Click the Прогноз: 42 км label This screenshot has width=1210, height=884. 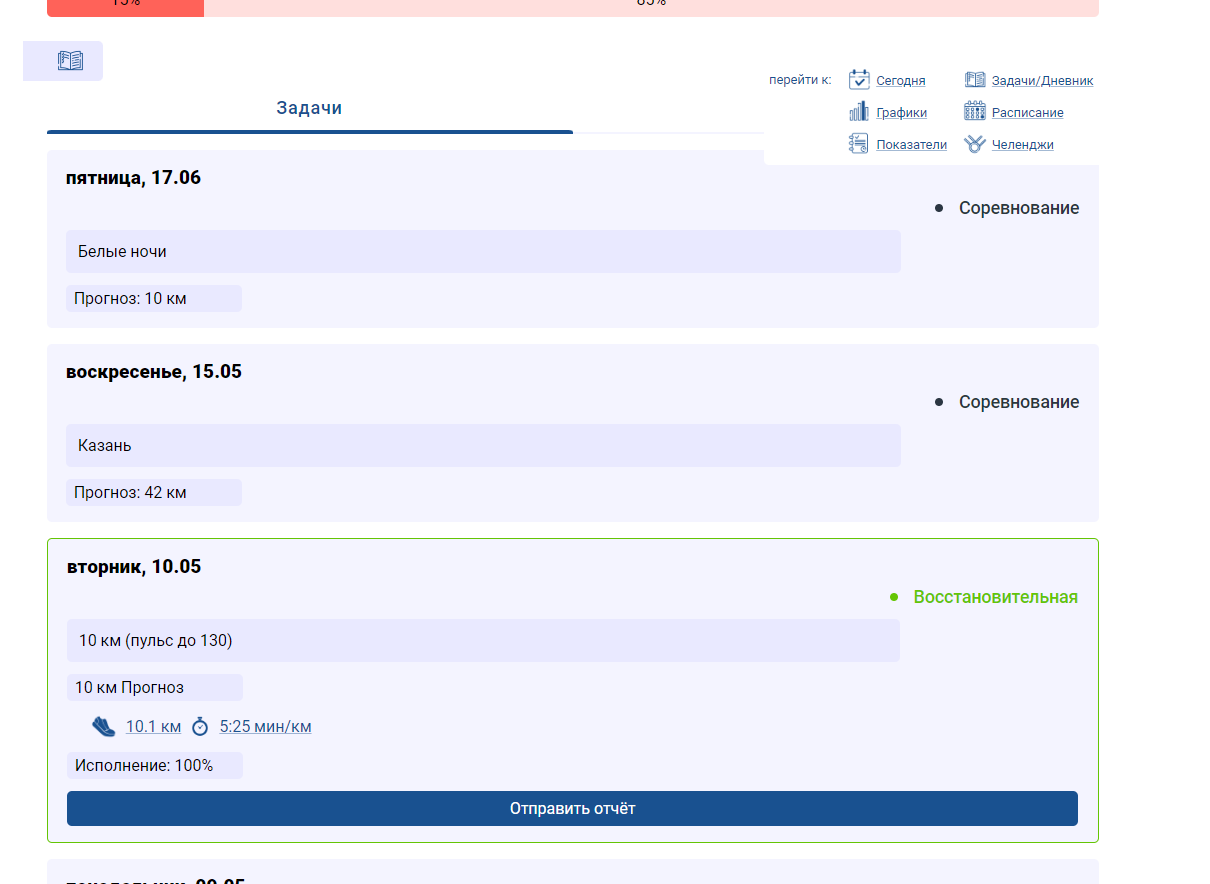point(154,493)
